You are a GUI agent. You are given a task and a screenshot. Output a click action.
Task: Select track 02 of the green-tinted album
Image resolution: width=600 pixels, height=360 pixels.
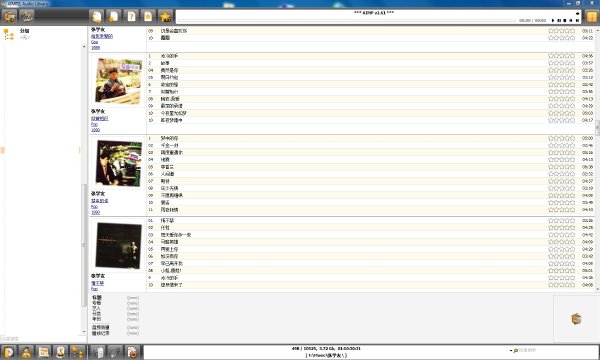pyautogui.click(x=370, y=145)
